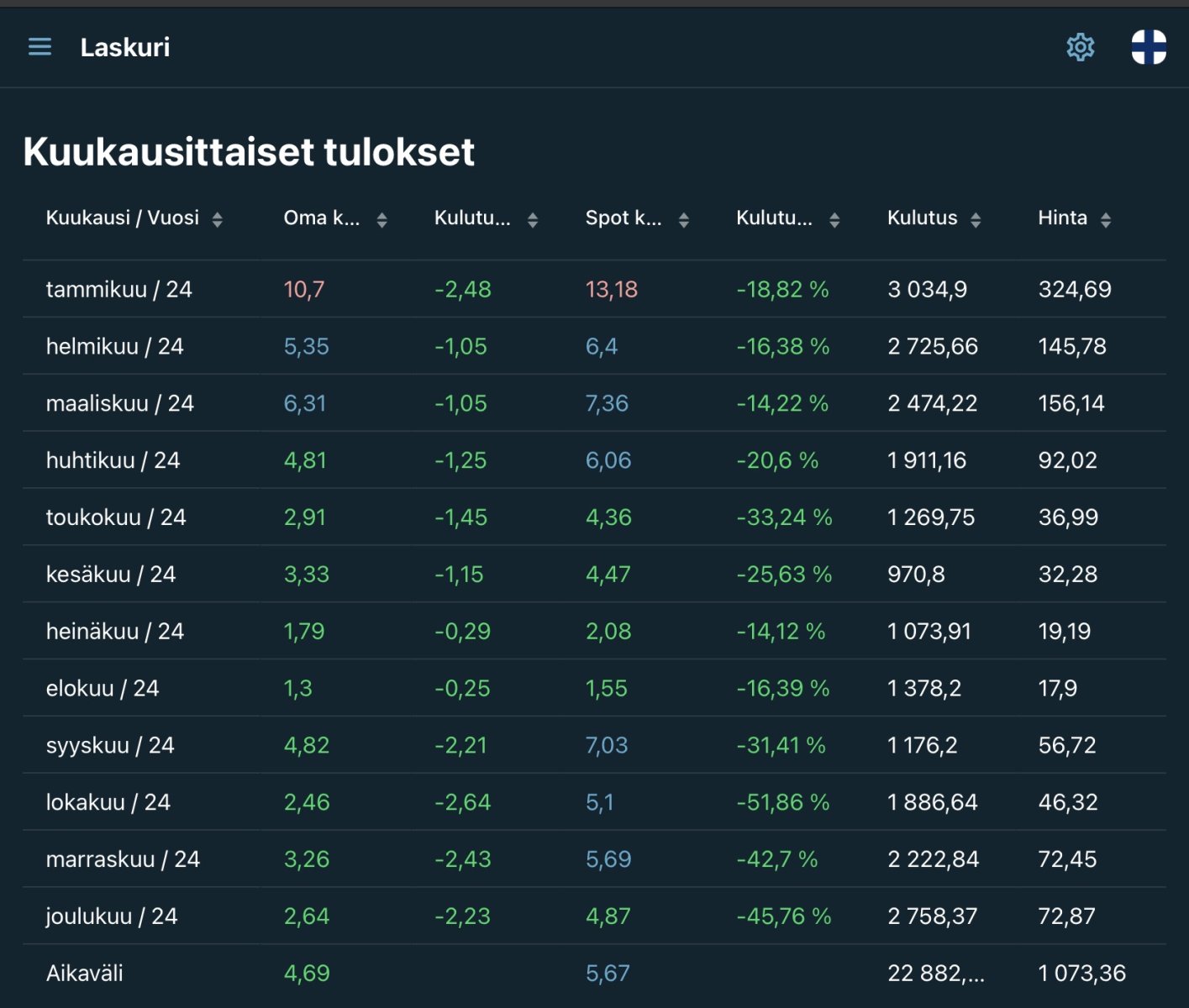The width and height of the screenshot is (1189, 1008).
Task: Click the kesäkuu / 24 row label
Action: (x=111, y=575)
